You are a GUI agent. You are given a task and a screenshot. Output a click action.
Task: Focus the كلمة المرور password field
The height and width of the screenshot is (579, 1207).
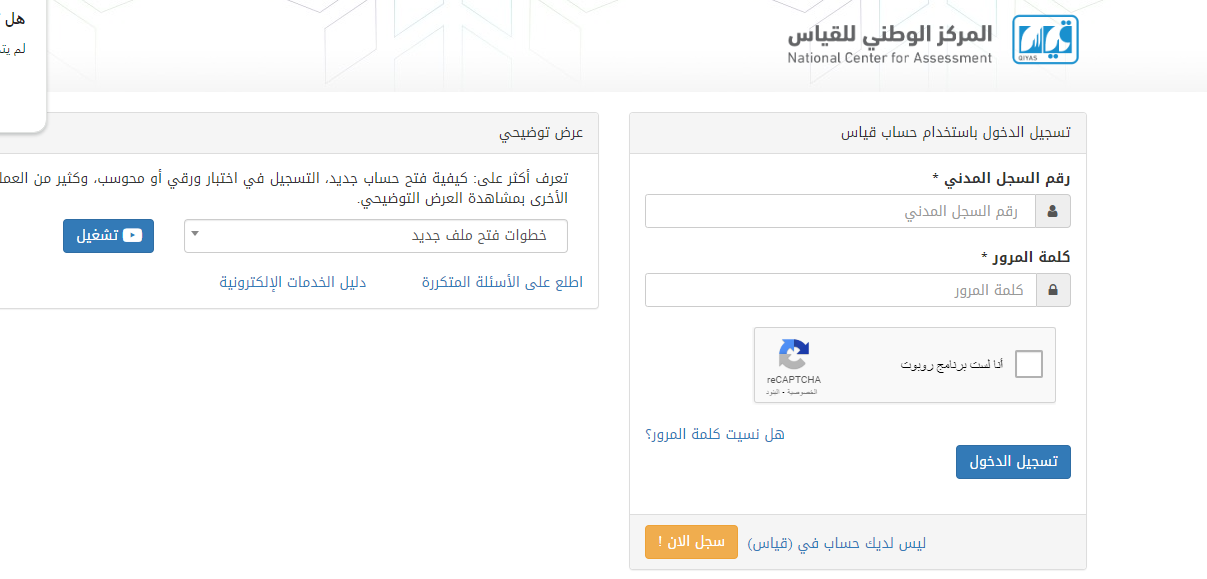(x=840, y=290)
